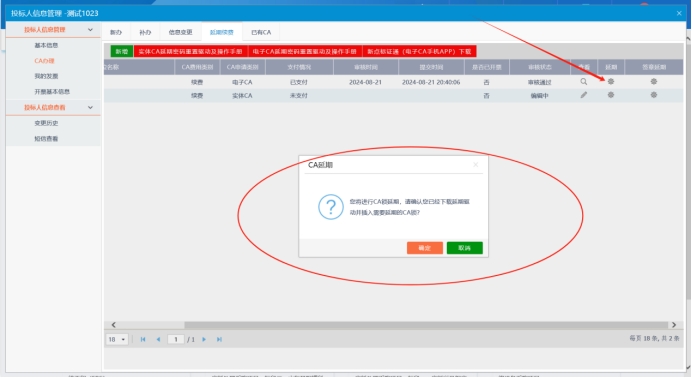This screenshot has height=378, width=692.
Task: Open the page size dropdown showing 18
Action: point(117,339)
